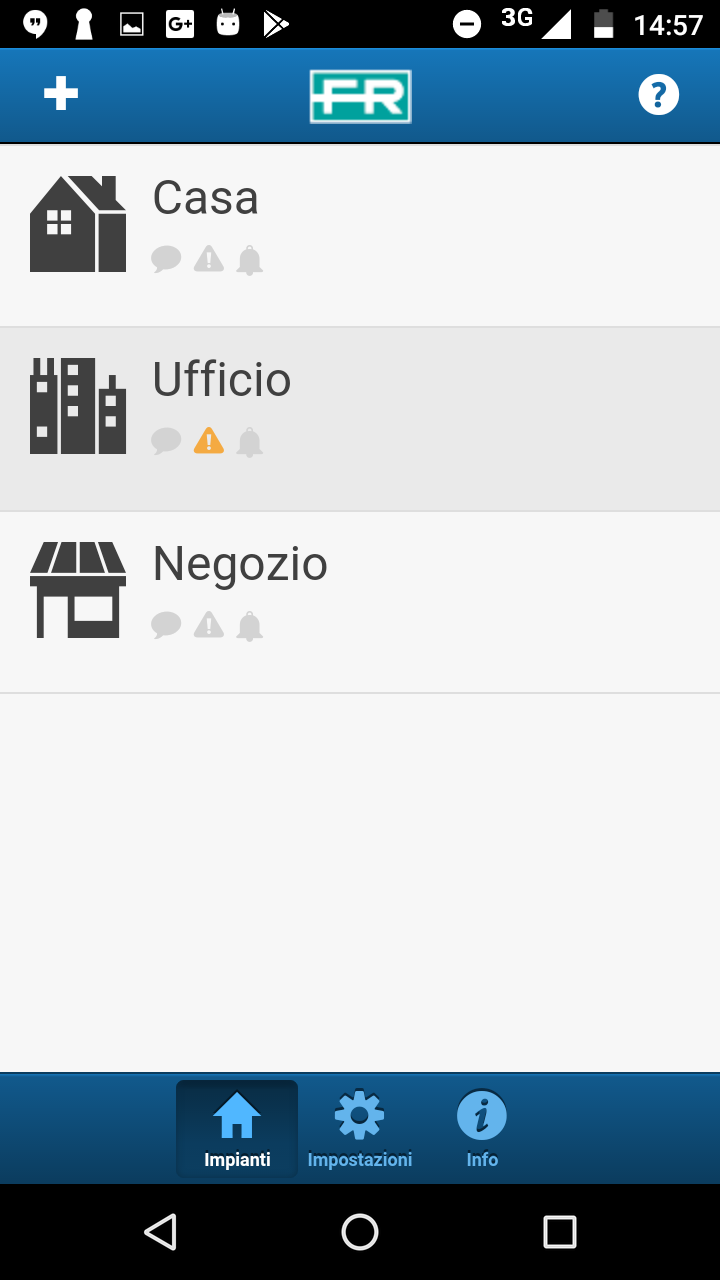Tap the bell icon under Ufficio

point(249,442)
